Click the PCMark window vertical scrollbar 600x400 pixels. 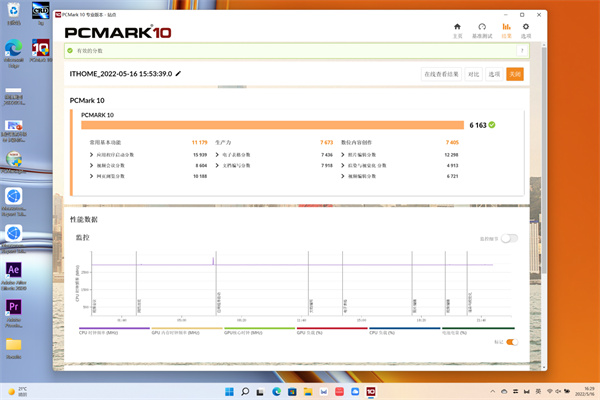[544, 160]
